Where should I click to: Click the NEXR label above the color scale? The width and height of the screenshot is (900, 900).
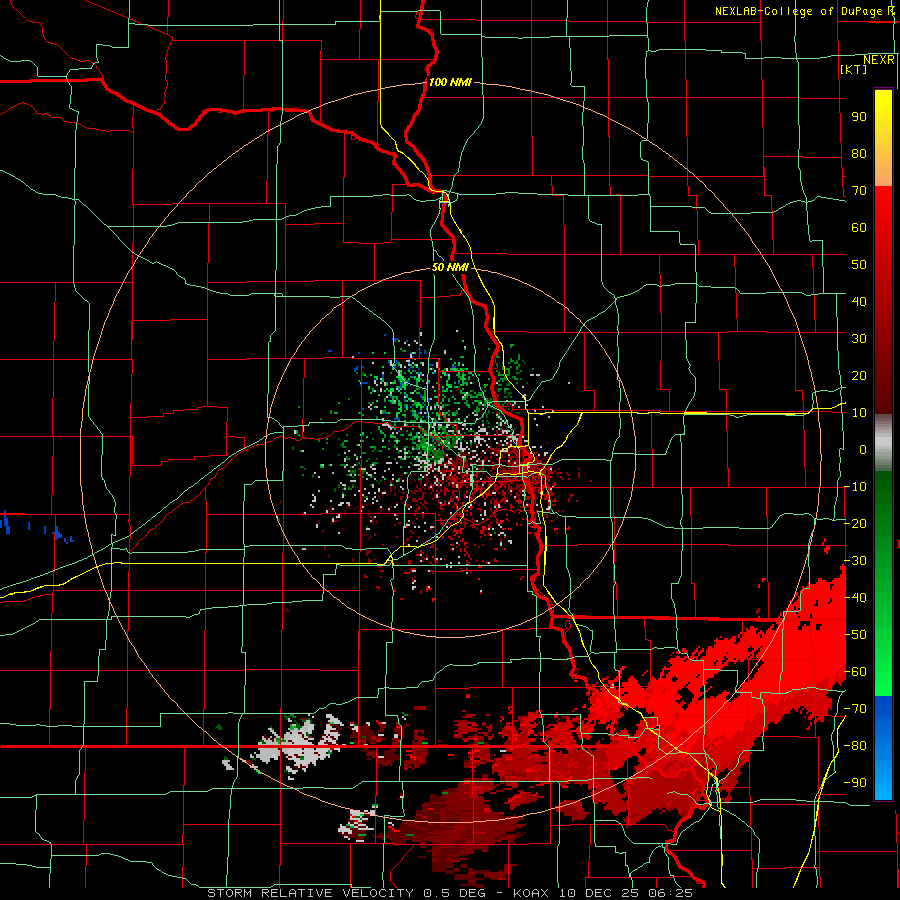click(x=879, y=60)
